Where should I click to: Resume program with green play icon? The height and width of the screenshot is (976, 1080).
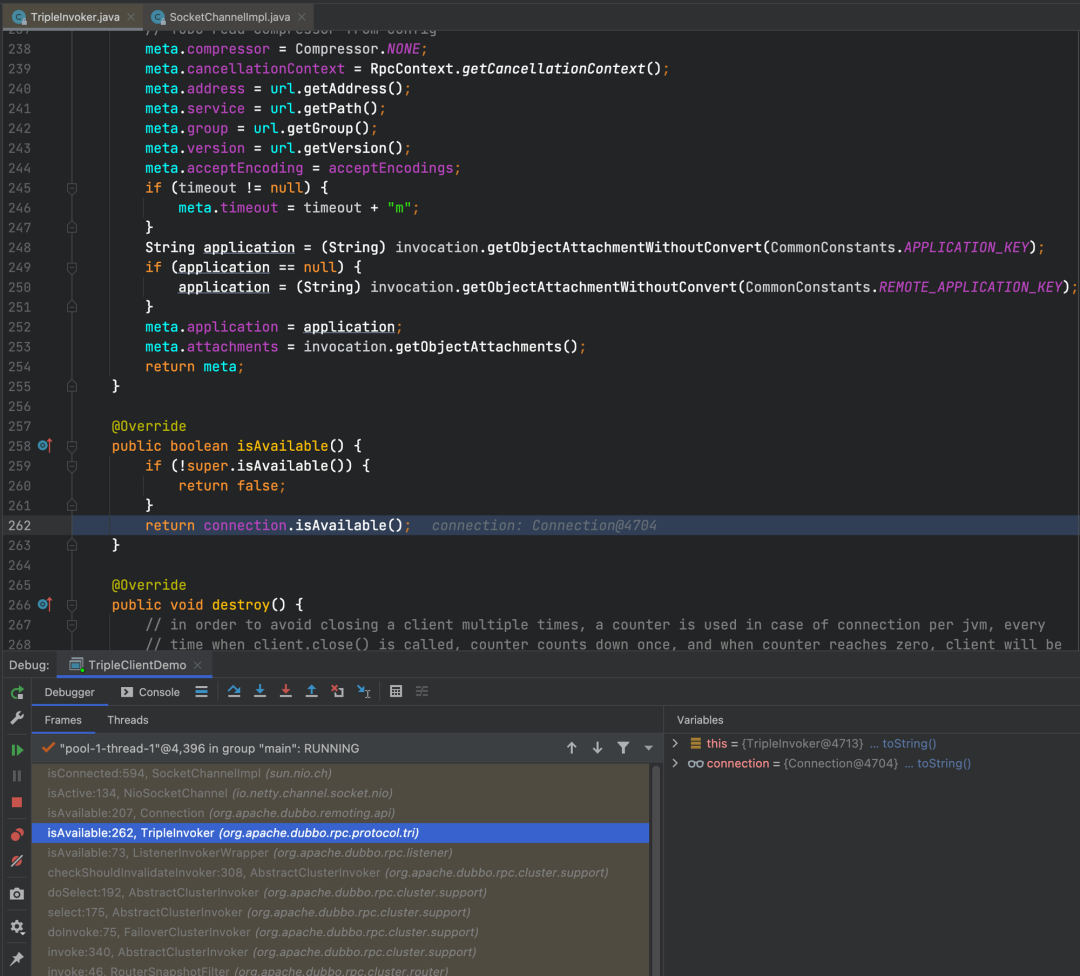click(x=17, y=749)
